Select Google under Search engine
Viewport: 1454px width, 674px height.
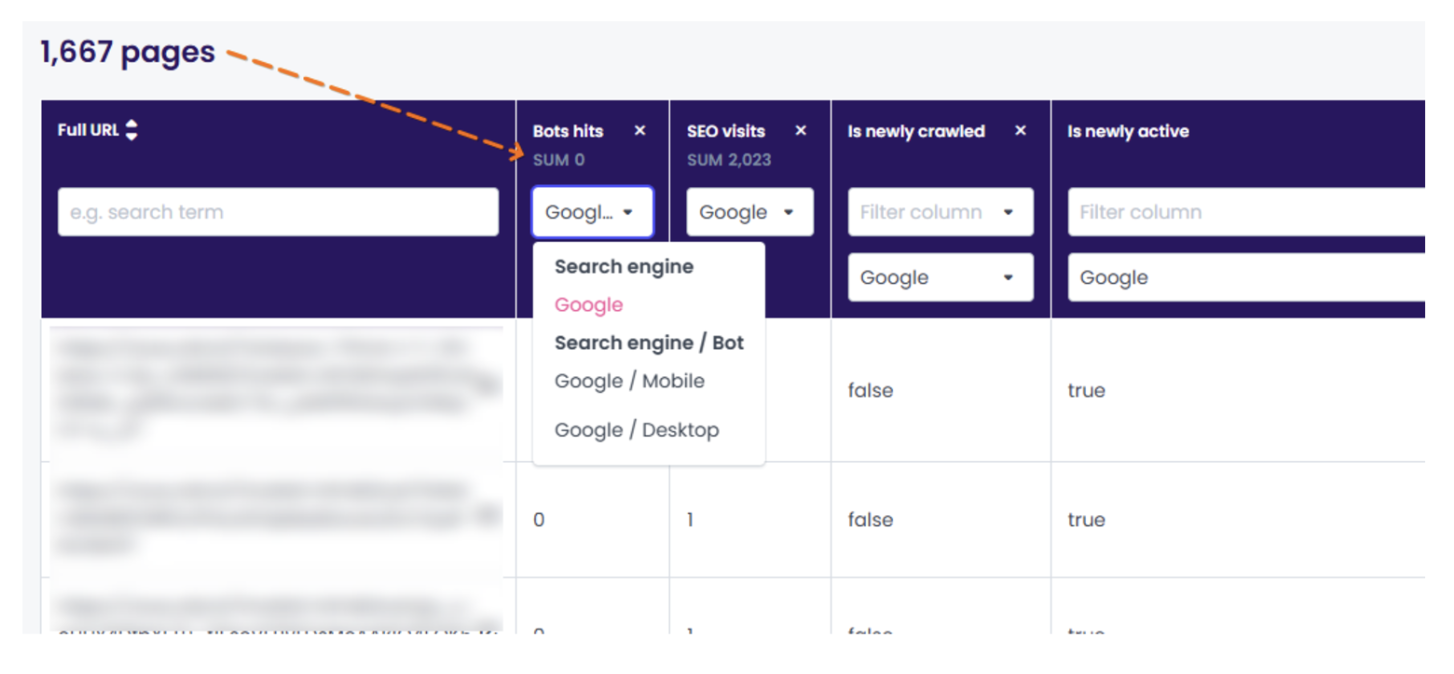pyautogui.click(x=589, y=305)
